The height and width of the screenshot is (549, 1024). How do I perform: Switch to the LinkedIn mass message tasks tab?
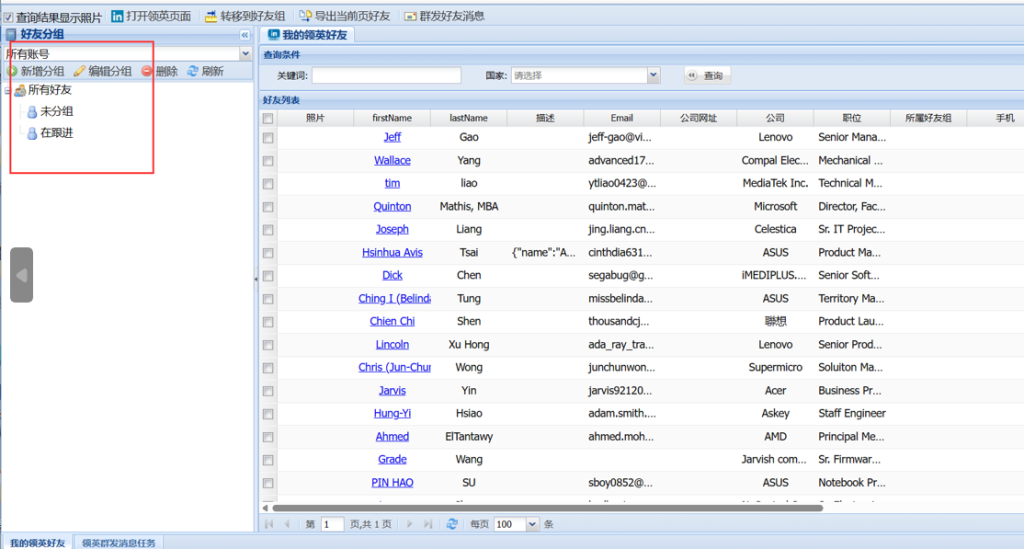[119, 542]
